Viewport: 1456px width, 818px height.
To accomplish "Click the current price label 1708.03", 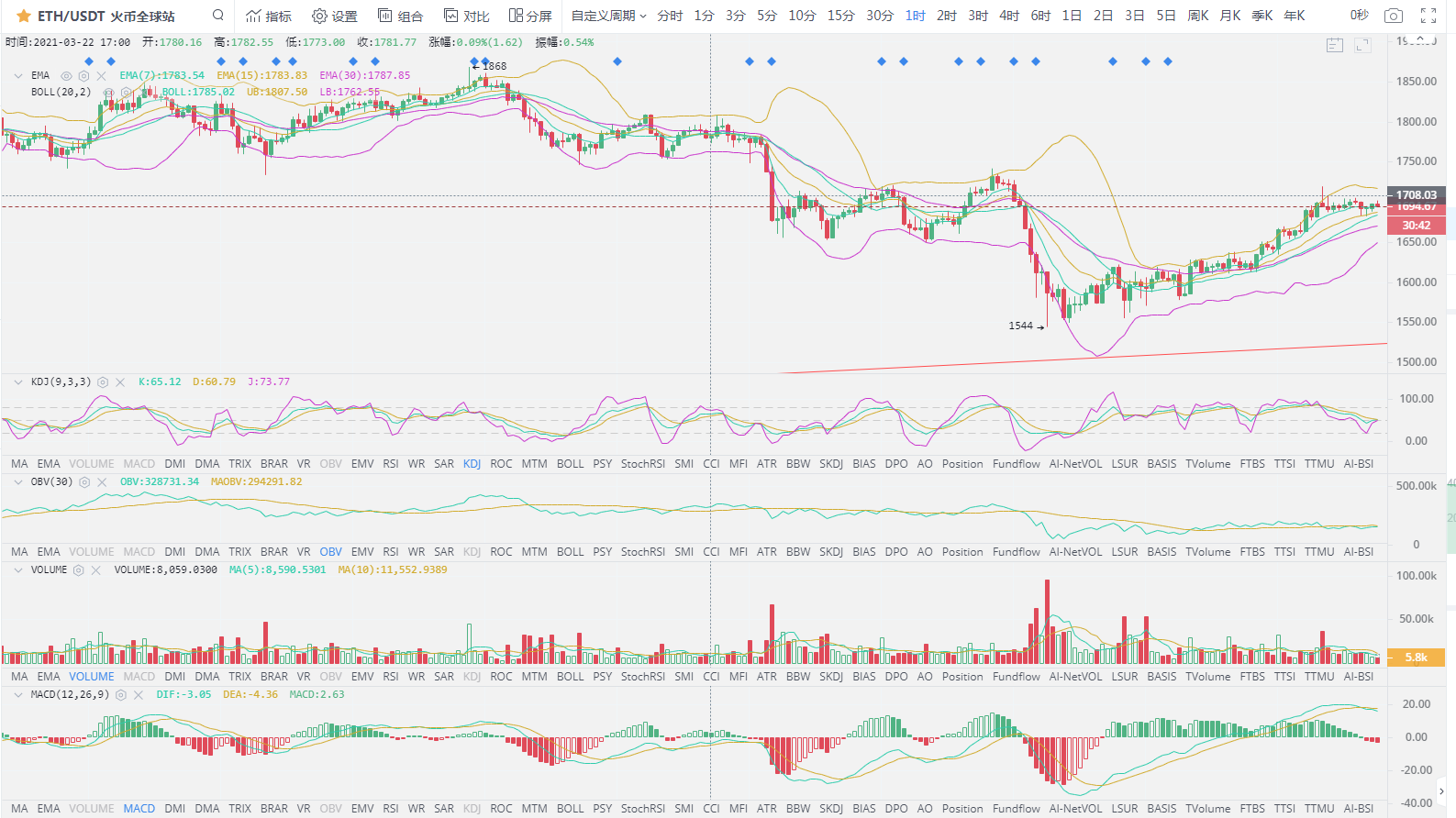I will (x=1417, y=194).
